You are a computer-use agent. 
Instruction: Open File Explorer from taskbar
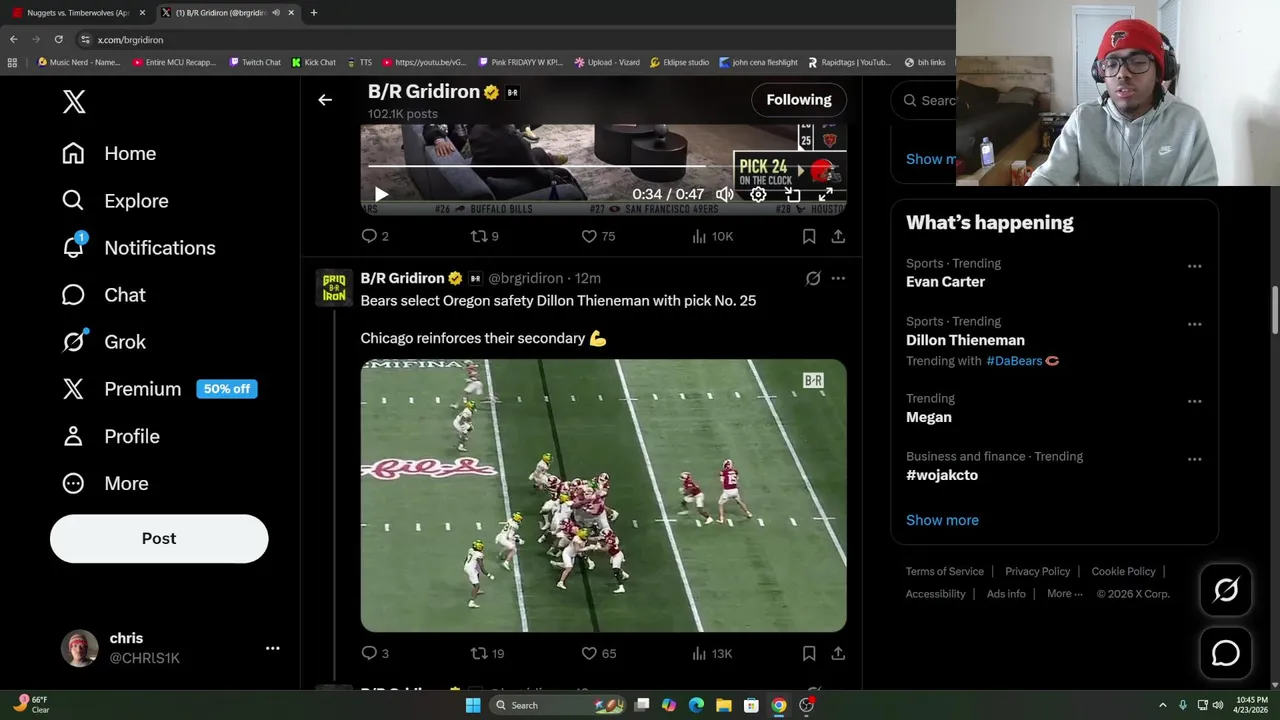(723, 705)
